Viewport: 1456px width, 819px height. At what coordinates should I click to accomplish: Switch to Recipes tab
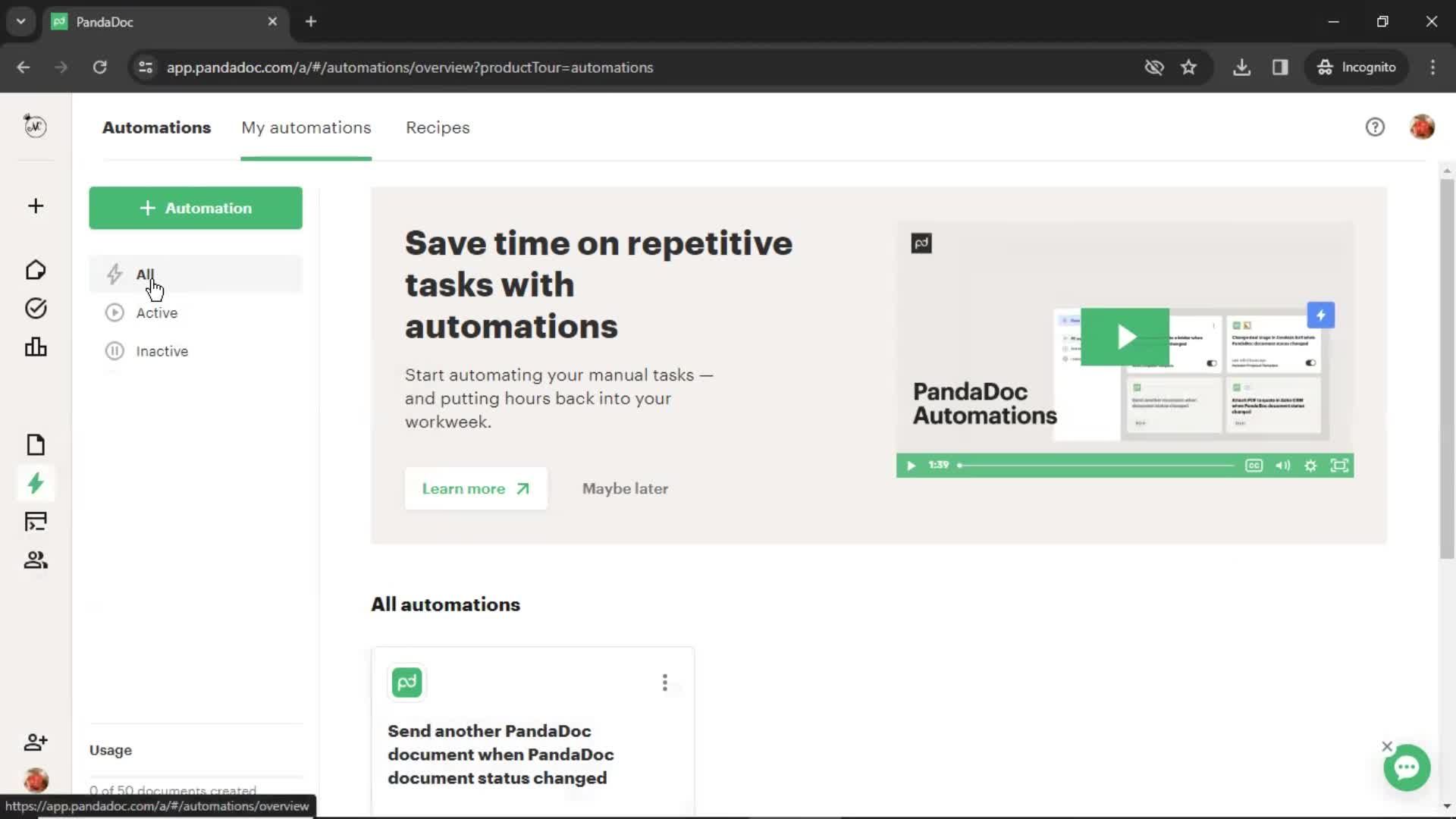point(438,127)
